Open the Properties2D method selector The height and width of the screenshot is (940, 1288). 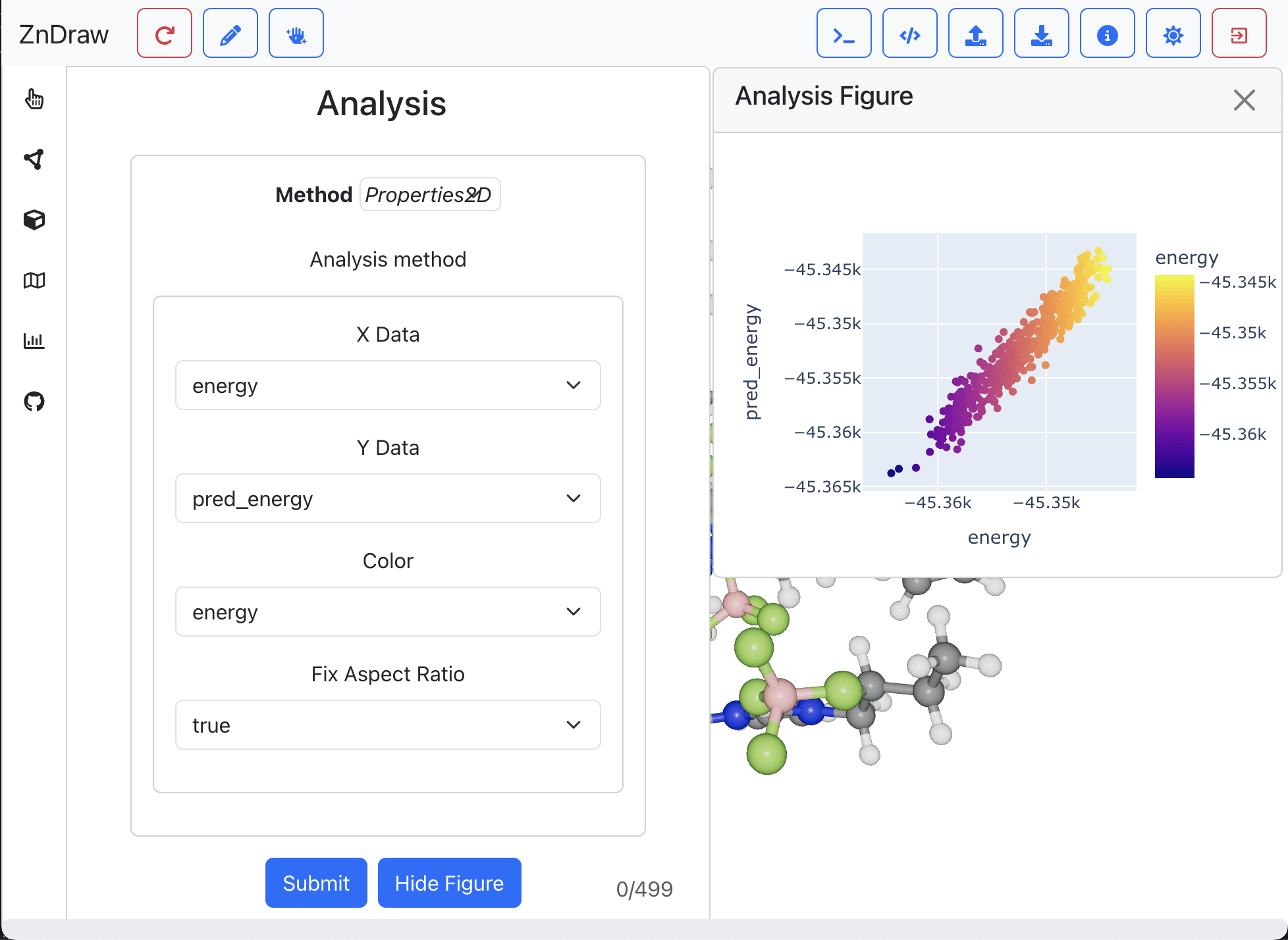pyautogui.click(x=429, y=194)
